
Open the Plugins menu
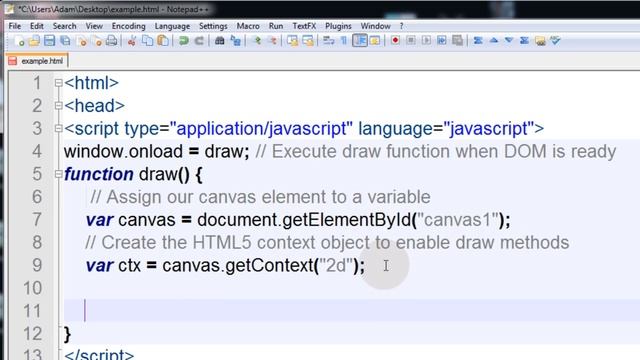pos(338,26)
